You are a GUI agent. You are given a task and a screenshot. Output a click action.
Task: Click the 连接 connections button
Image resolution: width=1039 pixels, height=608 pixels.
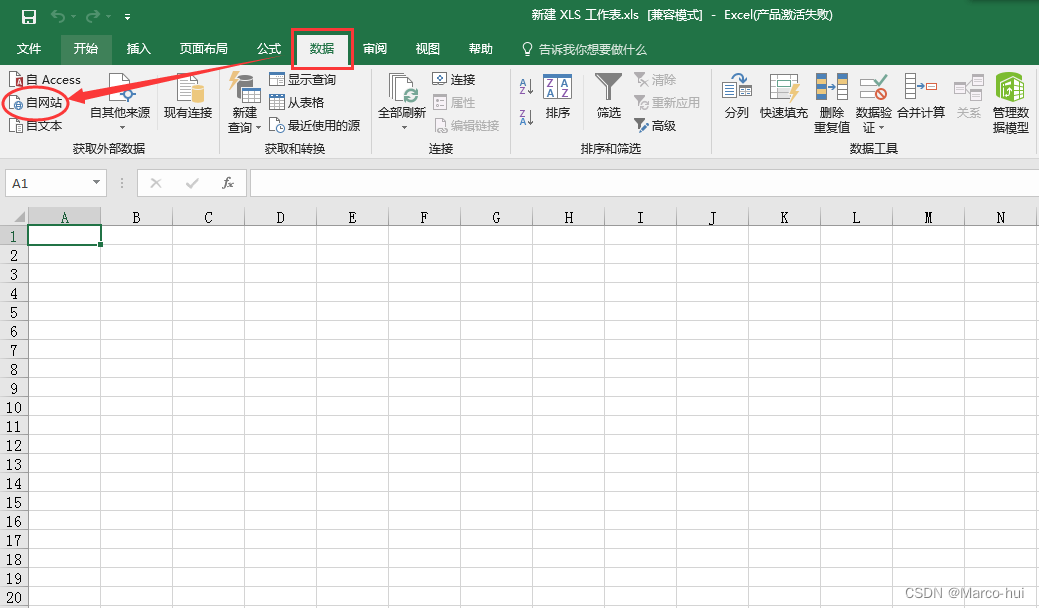coord(454,79)
